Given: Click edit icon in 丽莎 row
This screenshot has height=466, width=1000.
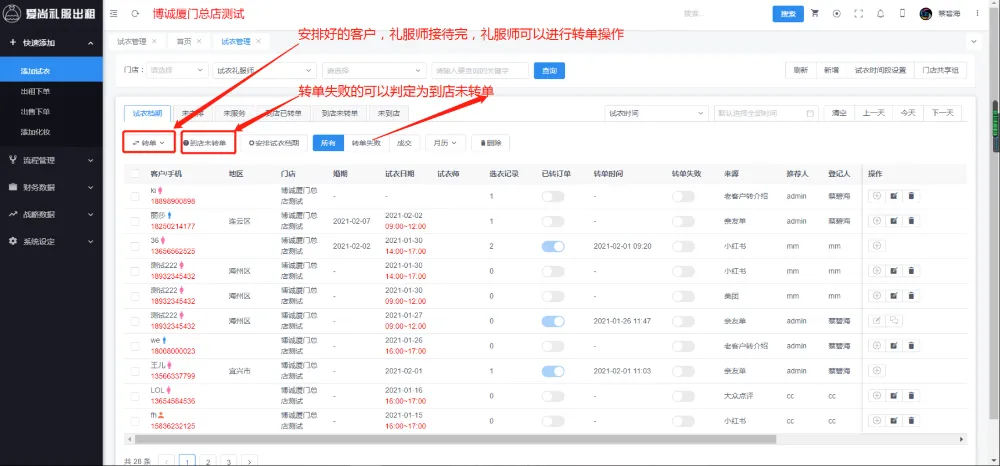Looking at the screenshot, I should tap(893, 221).
